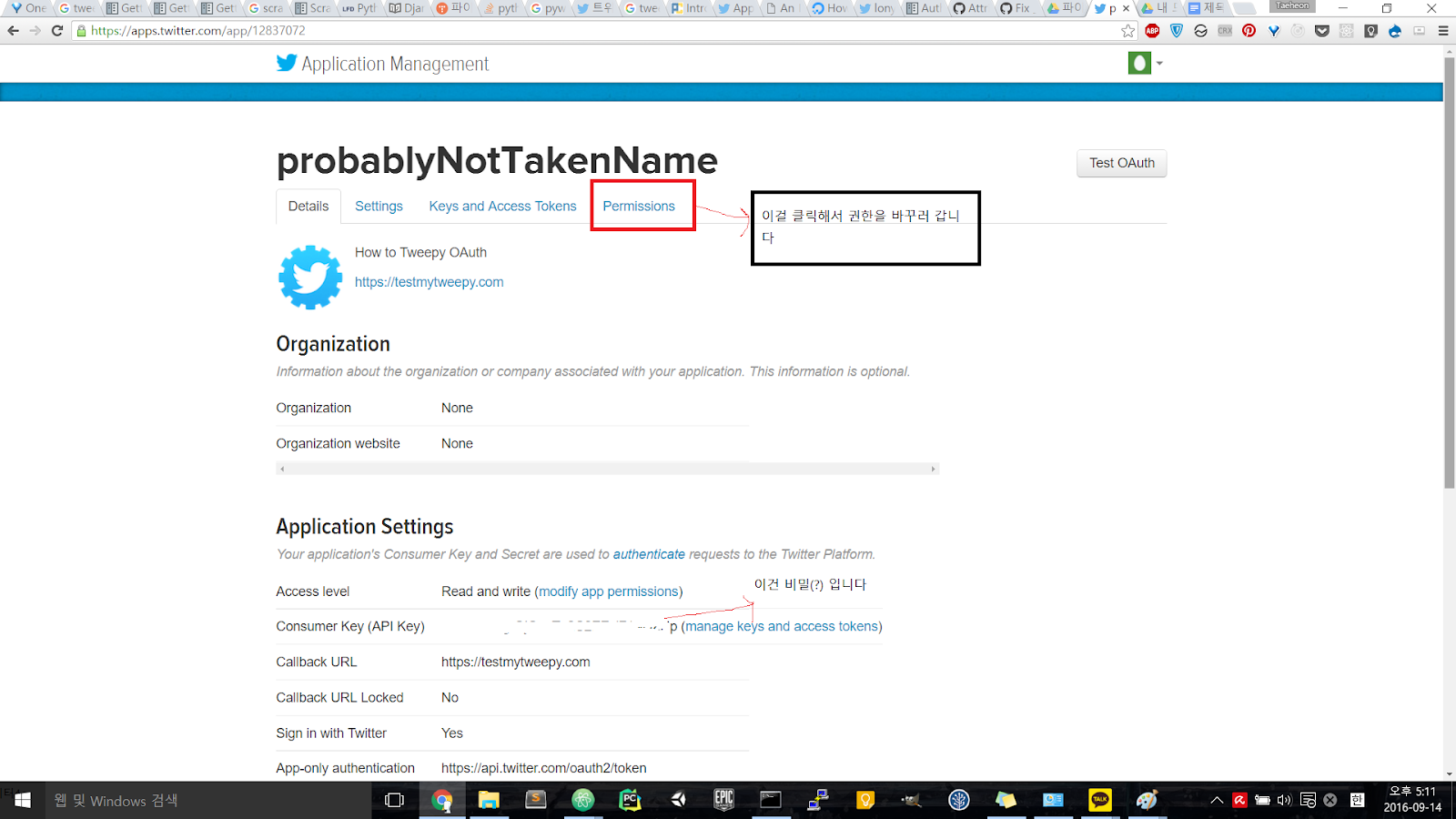Open the Chrome hamburger menu
Viewport: 1456px width, 819px height.
point(1442,31)
